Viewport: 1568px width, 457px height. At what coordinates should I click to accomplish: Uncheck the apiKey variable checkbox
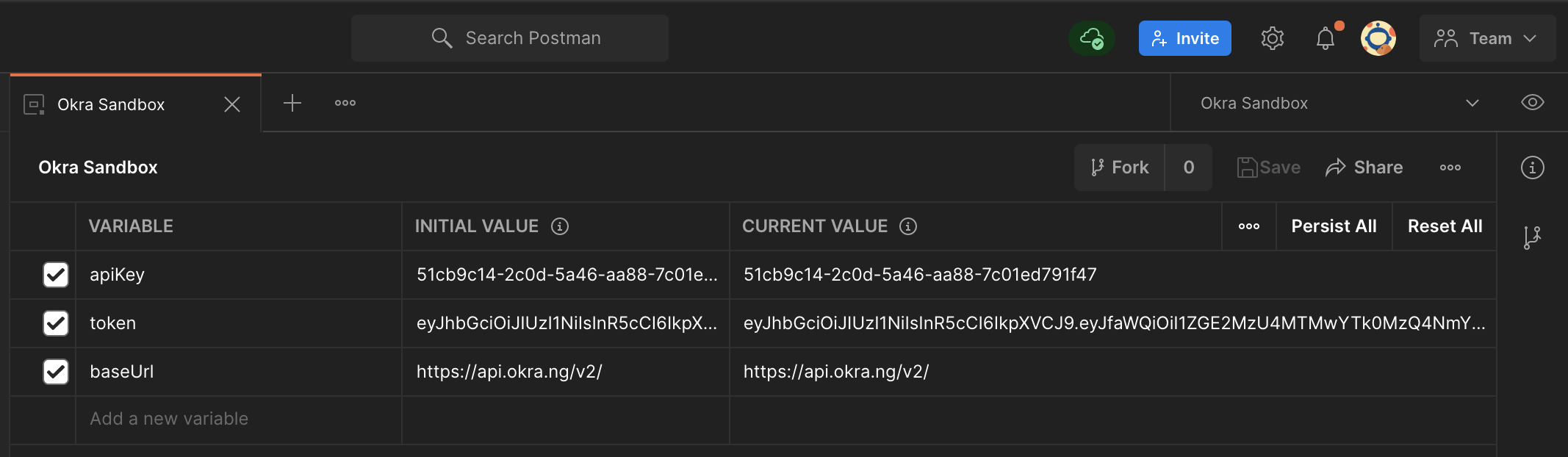pos(56,275)
